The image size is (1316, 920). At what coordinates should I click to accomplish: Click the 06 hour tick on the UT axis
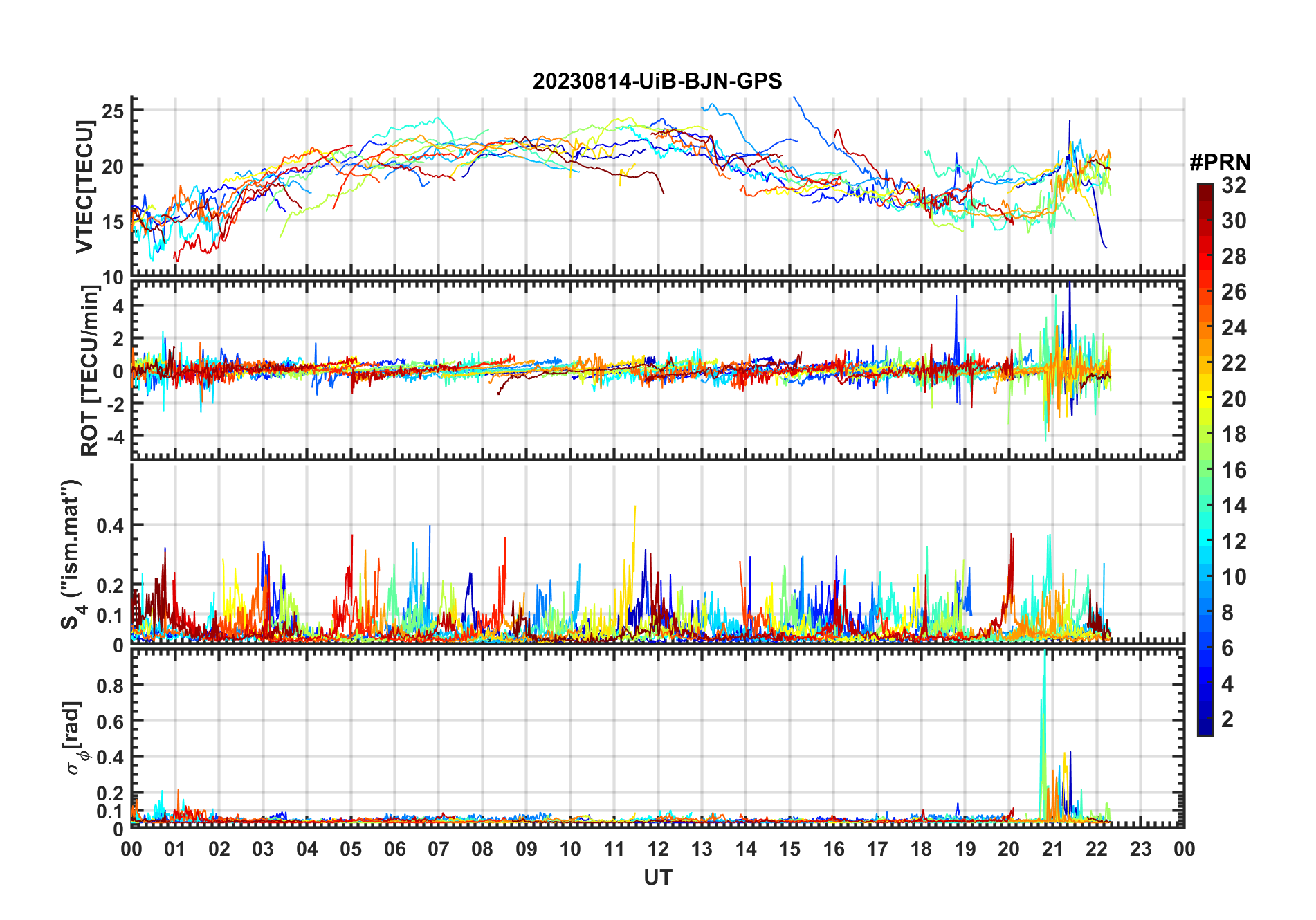394,849
